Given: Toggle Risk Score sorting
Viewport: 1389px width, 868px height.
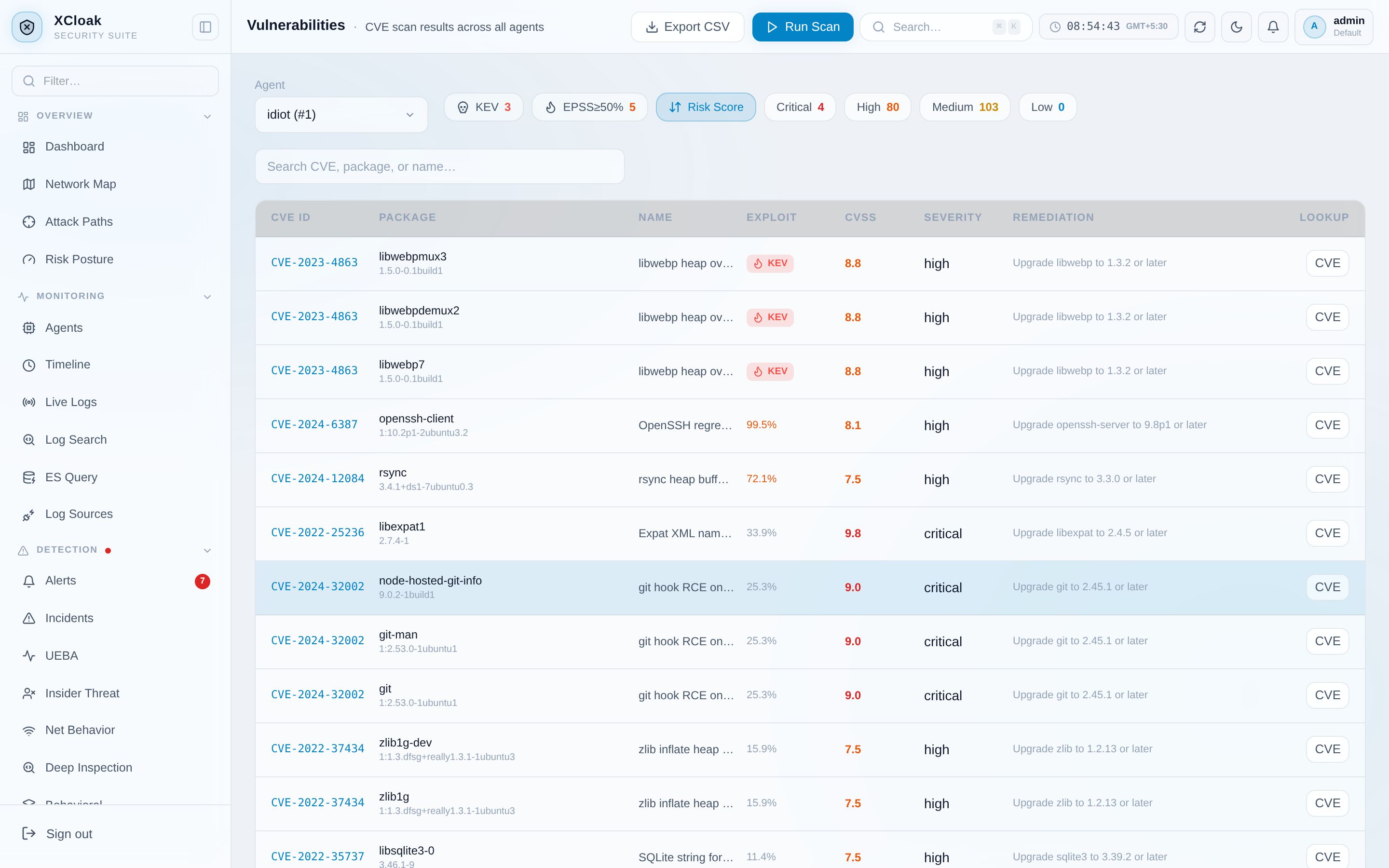Looking at the screenshot, I should click(x=706, y=108).
